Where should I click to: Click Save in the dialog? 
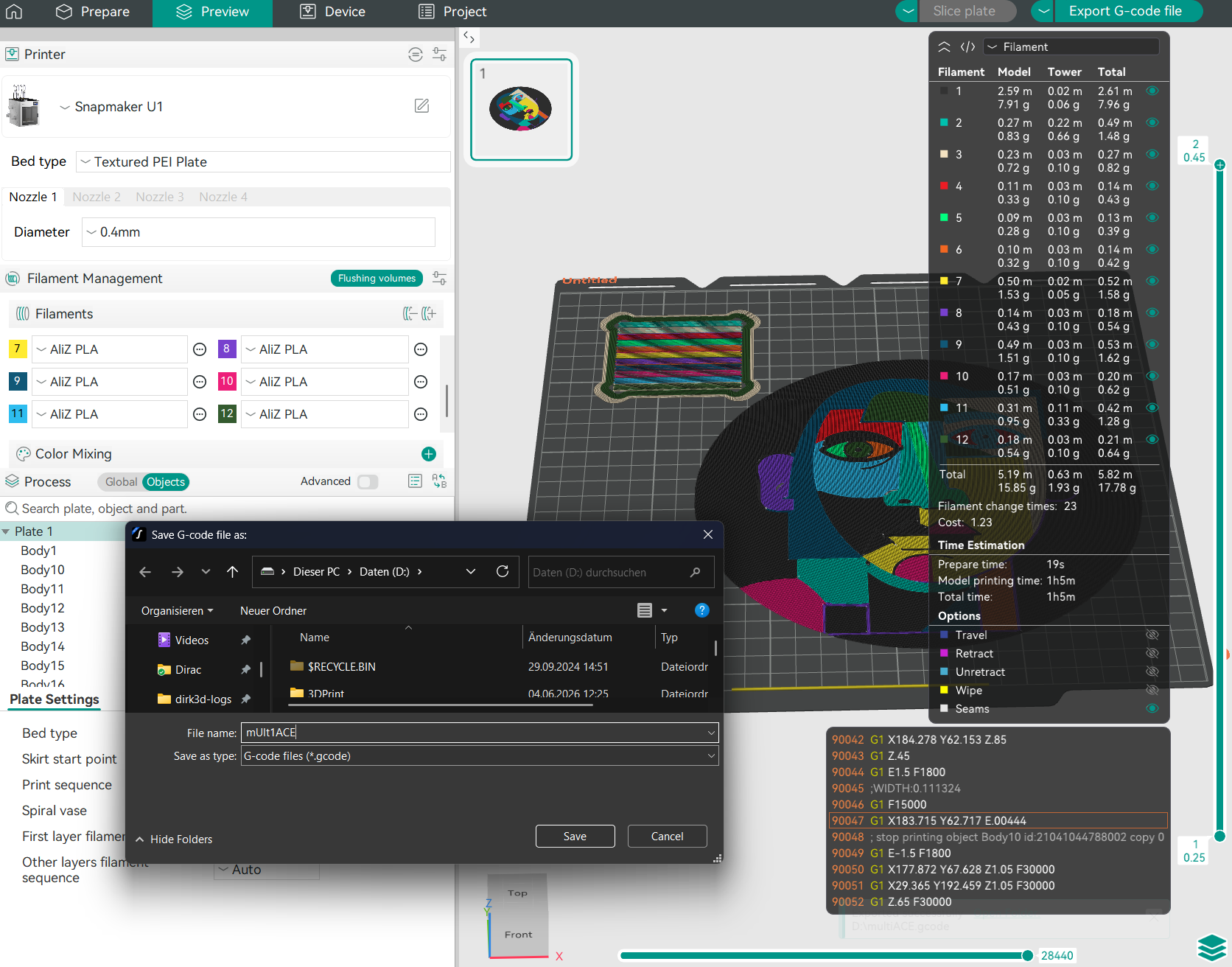575,837
